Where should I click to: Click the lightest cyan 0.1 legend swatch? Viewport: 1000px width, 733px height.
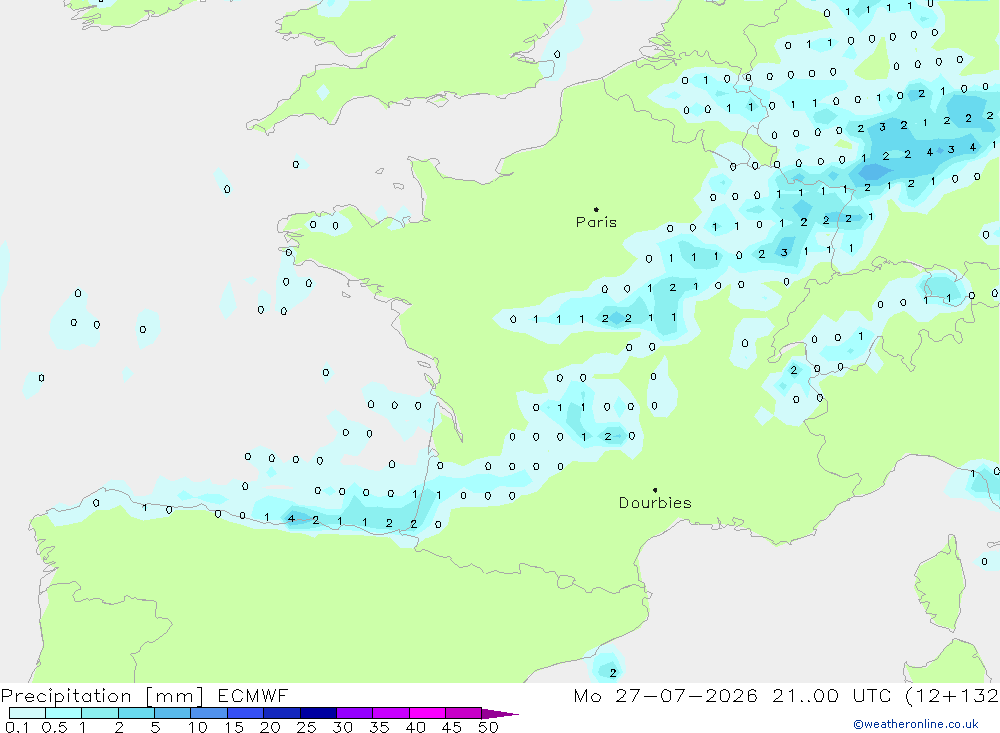tap(27, 713)
